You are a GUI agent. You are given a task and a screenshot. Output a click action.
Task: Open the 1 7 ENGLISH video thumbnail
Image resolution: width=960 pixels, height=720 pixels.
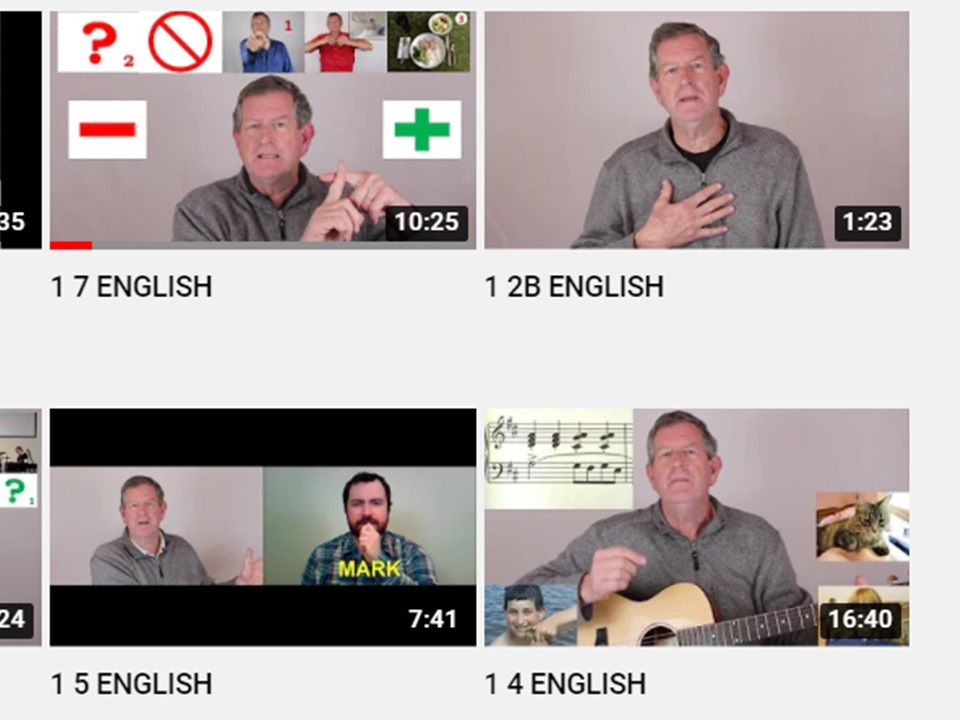point(263,130)
